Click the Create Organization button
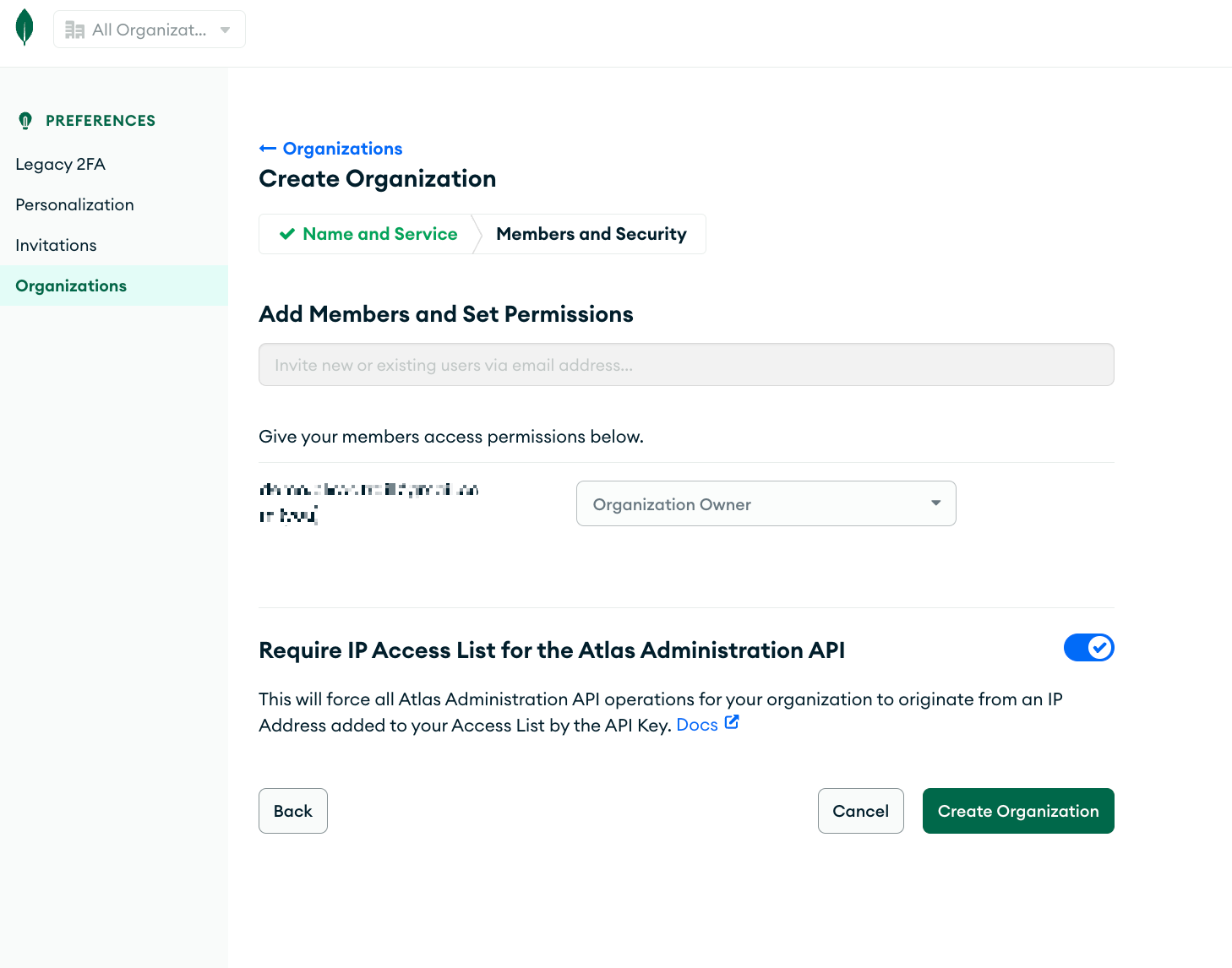 click(1018, 811)
